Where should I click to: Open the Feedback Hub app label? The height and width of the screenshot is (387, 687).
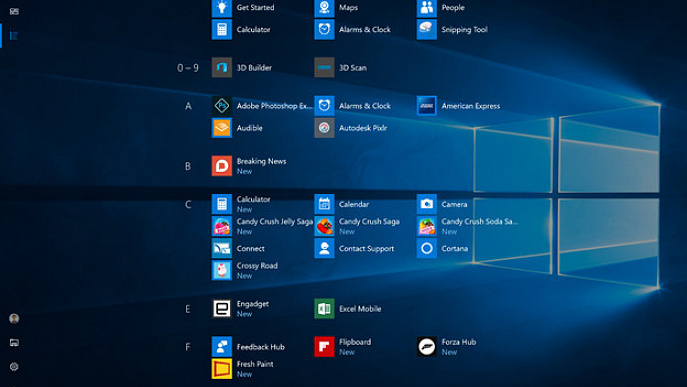pos(261,347)
